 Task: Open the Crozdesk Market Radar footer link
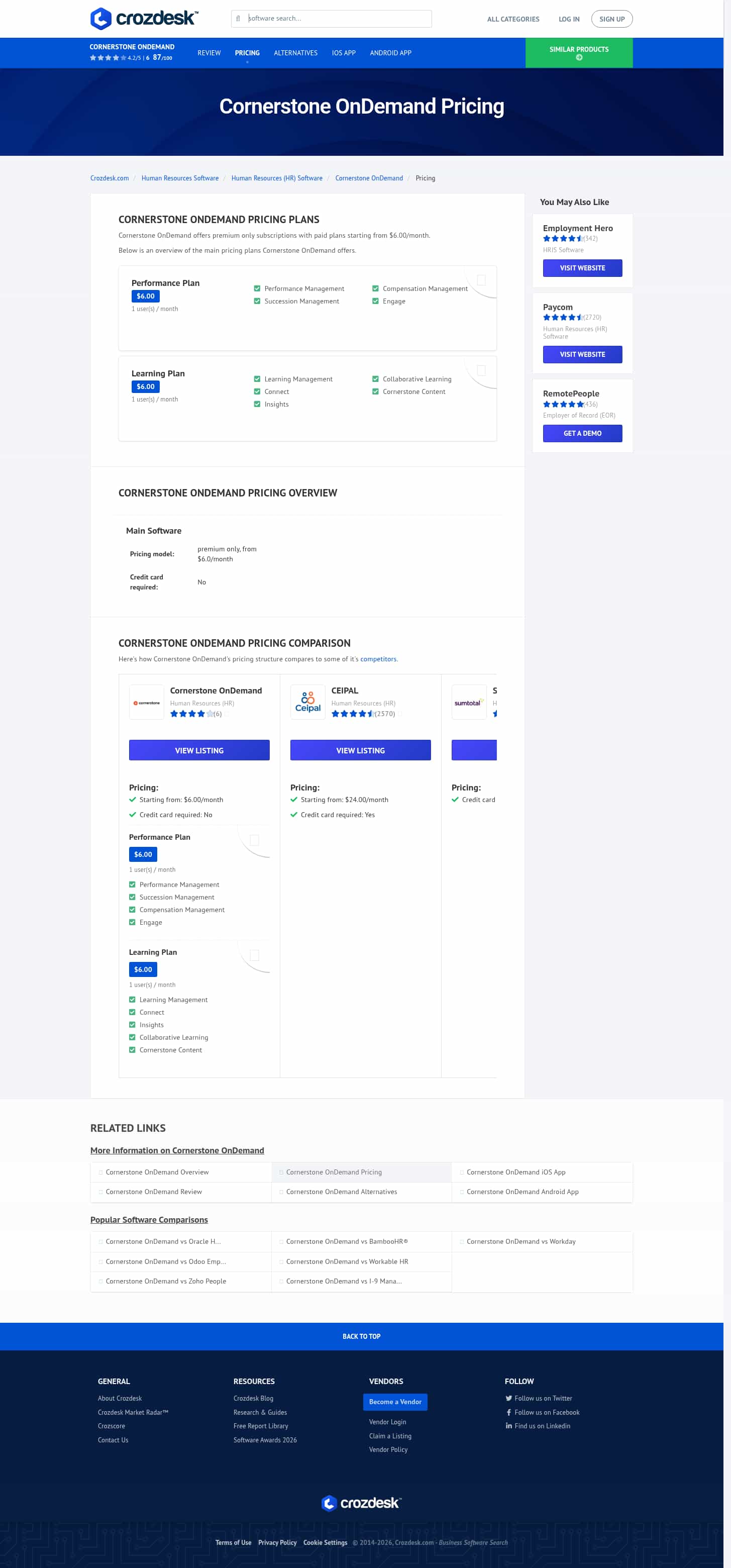[x=133, y=1412]
